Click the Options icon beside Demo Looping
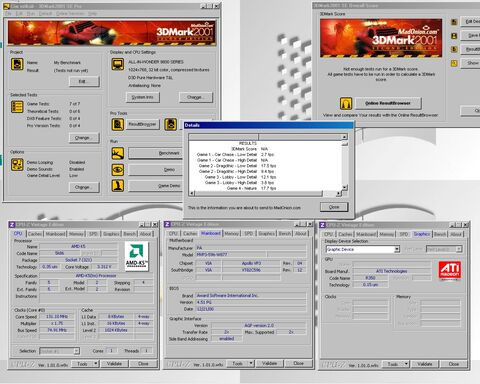Screen dimensions: 480x384 [17, 165]
